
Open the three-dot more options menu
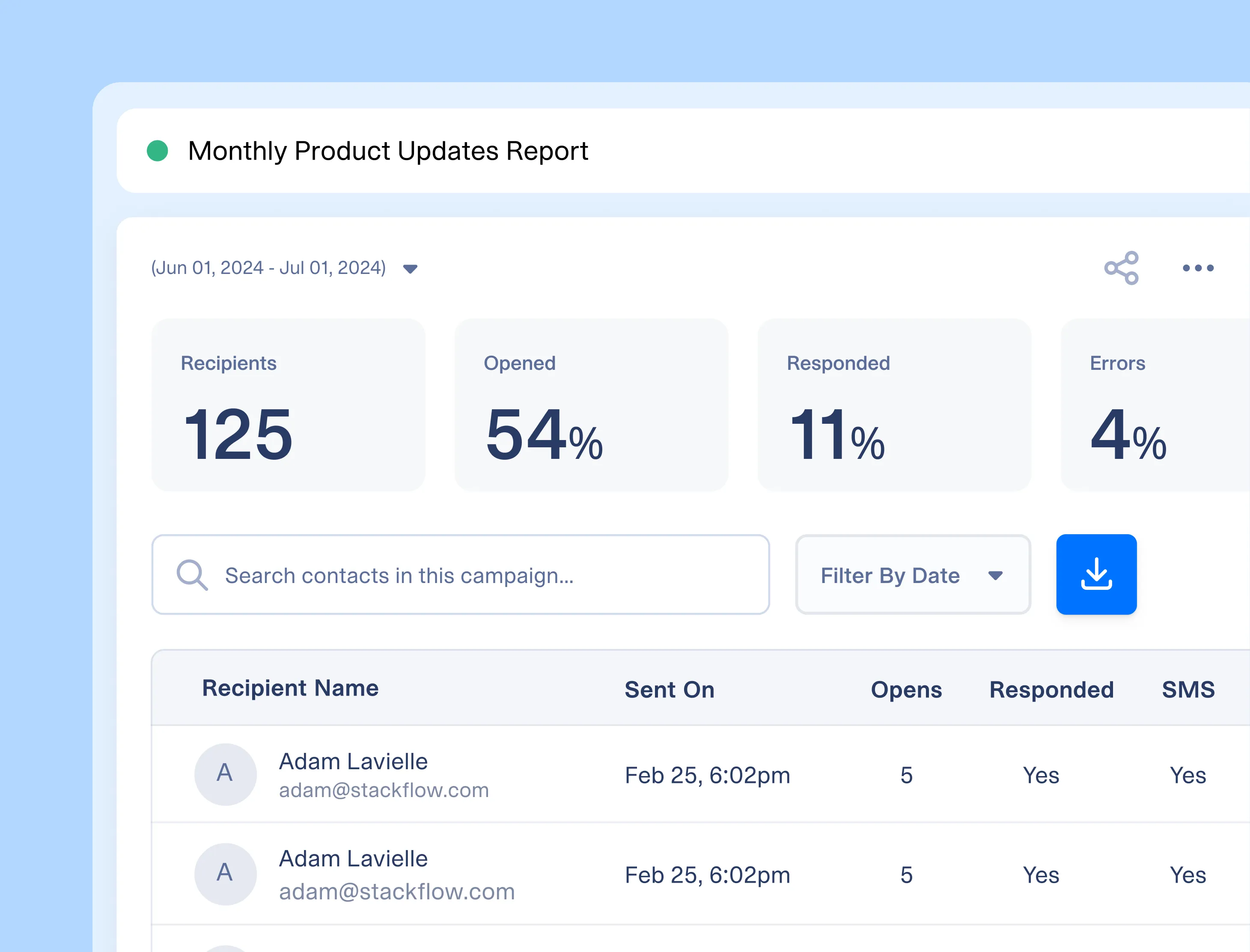[x=1198, y=268]
